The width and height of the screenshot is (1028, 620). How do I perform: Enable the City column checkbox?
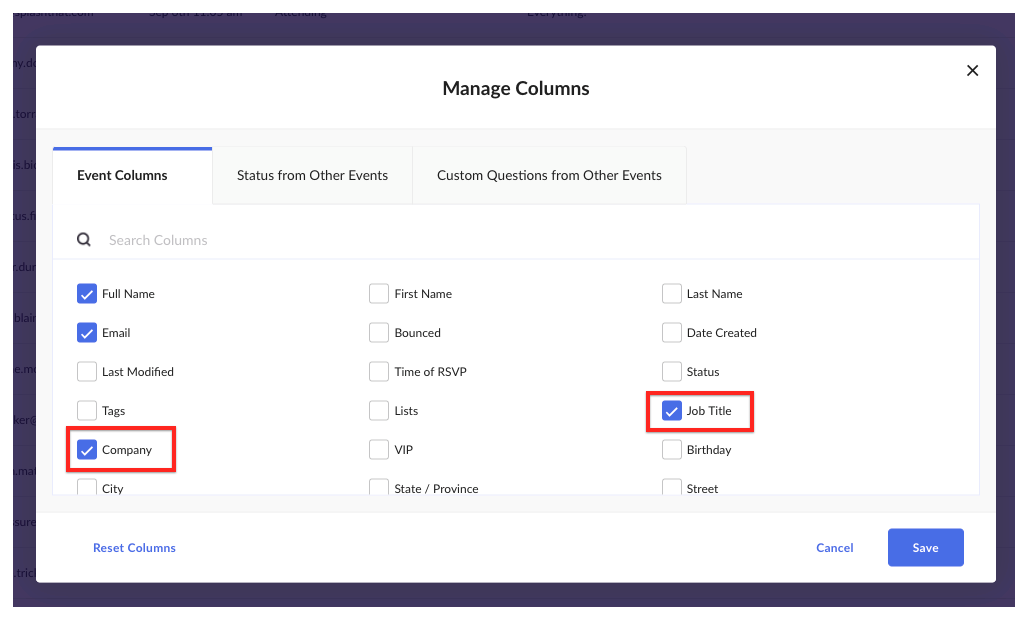click(x=87, y=487)
